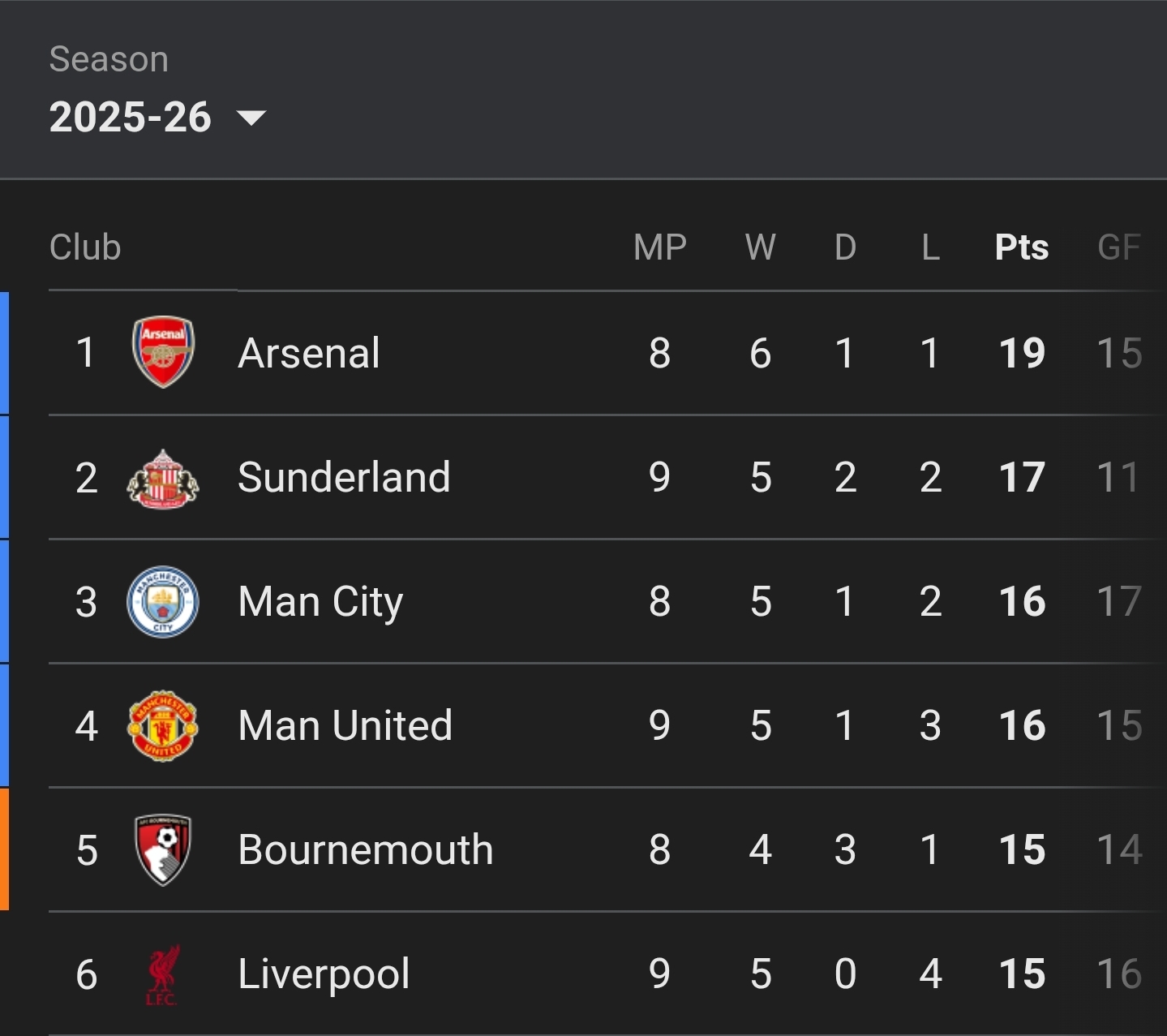The height and width of the screenshot is (1036, 1167).
Task: Click the Man United club crest
Action: 163,726
